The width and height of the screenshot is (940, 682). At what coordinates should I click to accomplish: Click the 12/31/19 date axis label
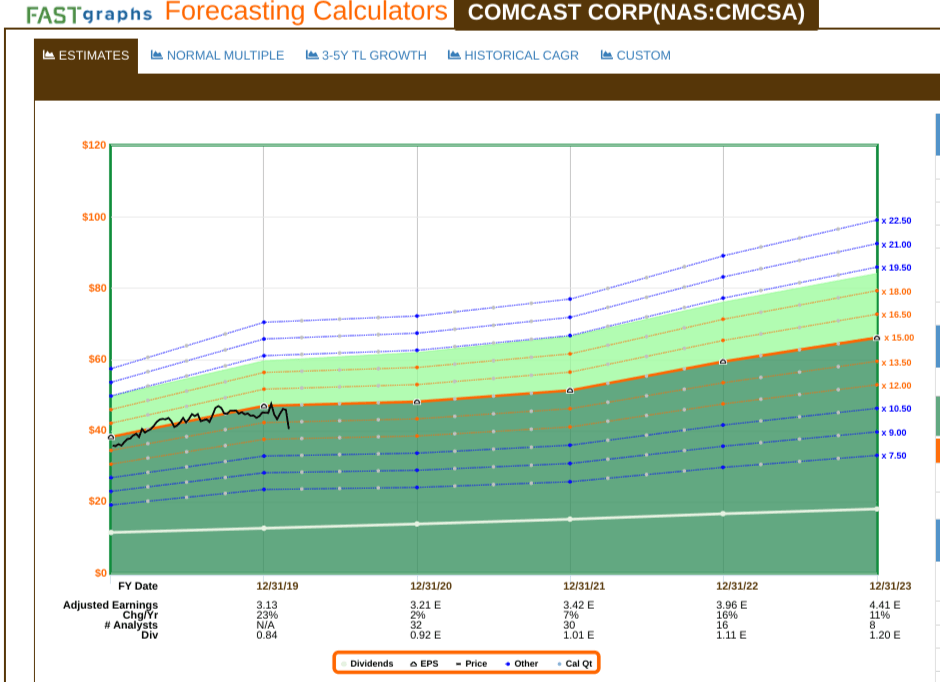click(x=277, y=586)
